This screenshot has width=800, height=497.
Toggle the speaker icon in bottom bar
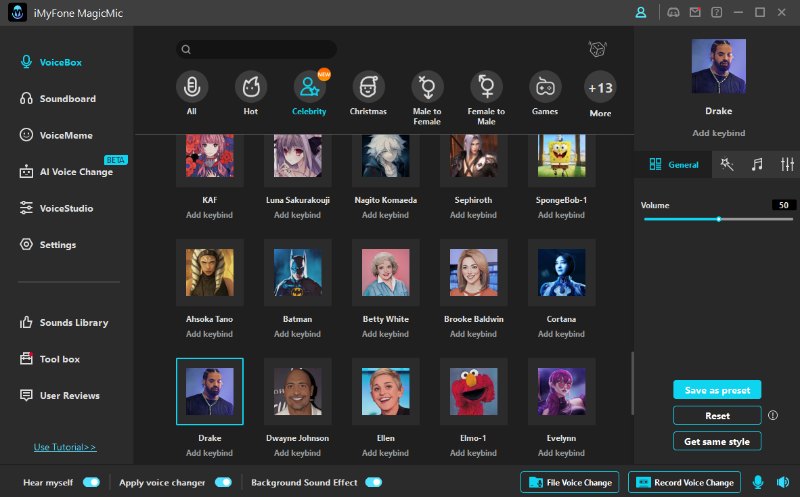783,482
